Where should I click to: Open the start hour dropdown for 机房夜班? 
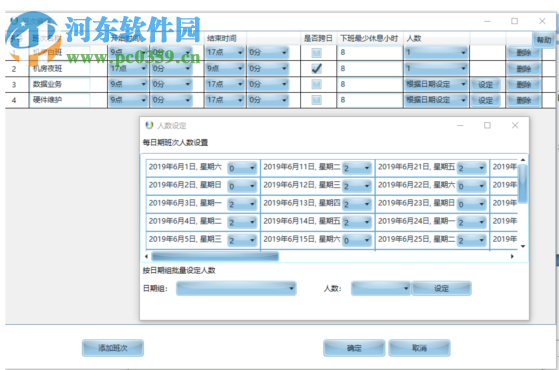(128, 68)
